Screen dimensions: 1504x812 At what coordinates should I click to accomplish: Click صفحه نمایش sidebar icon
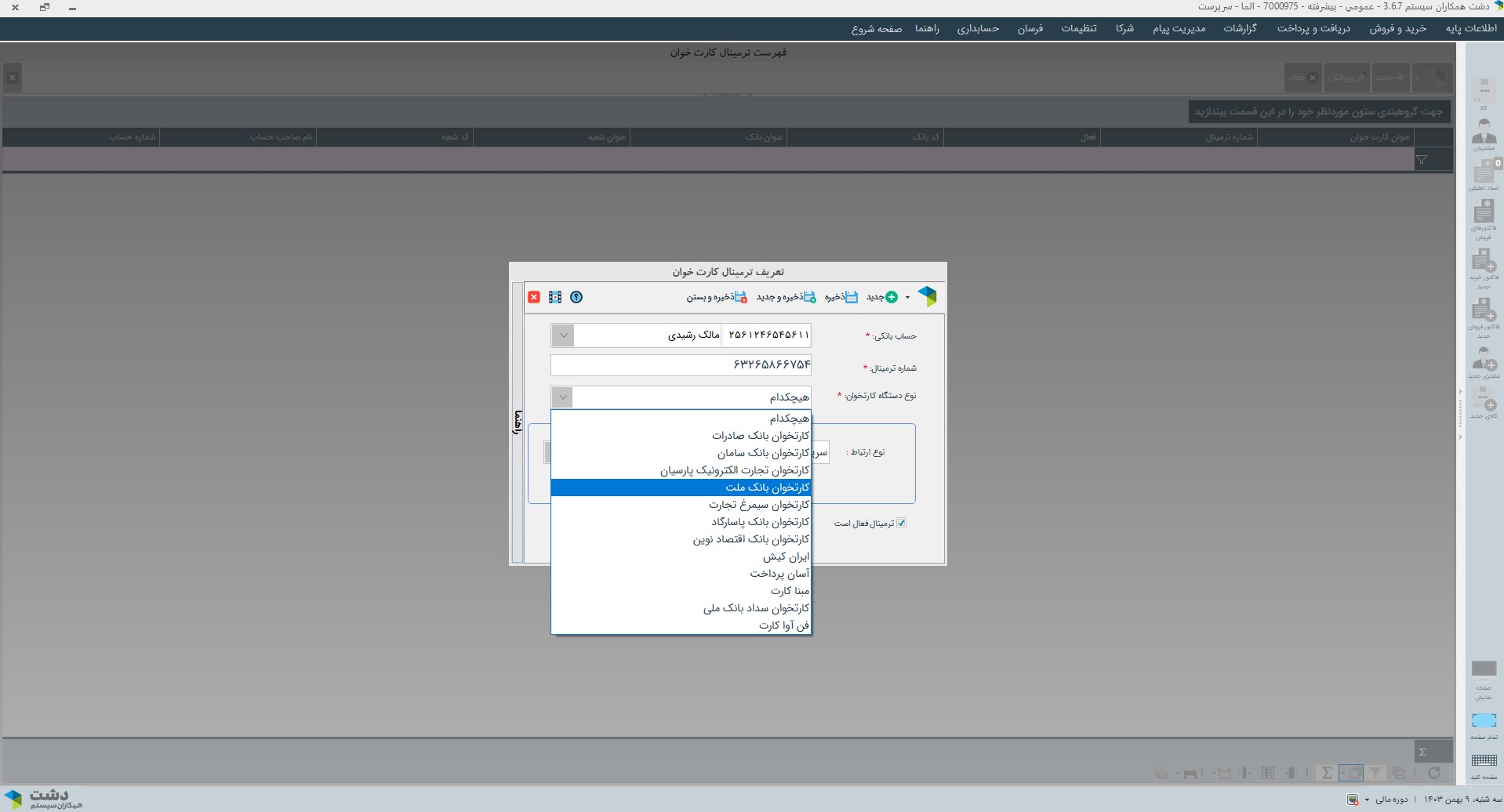click(1483, 680)
